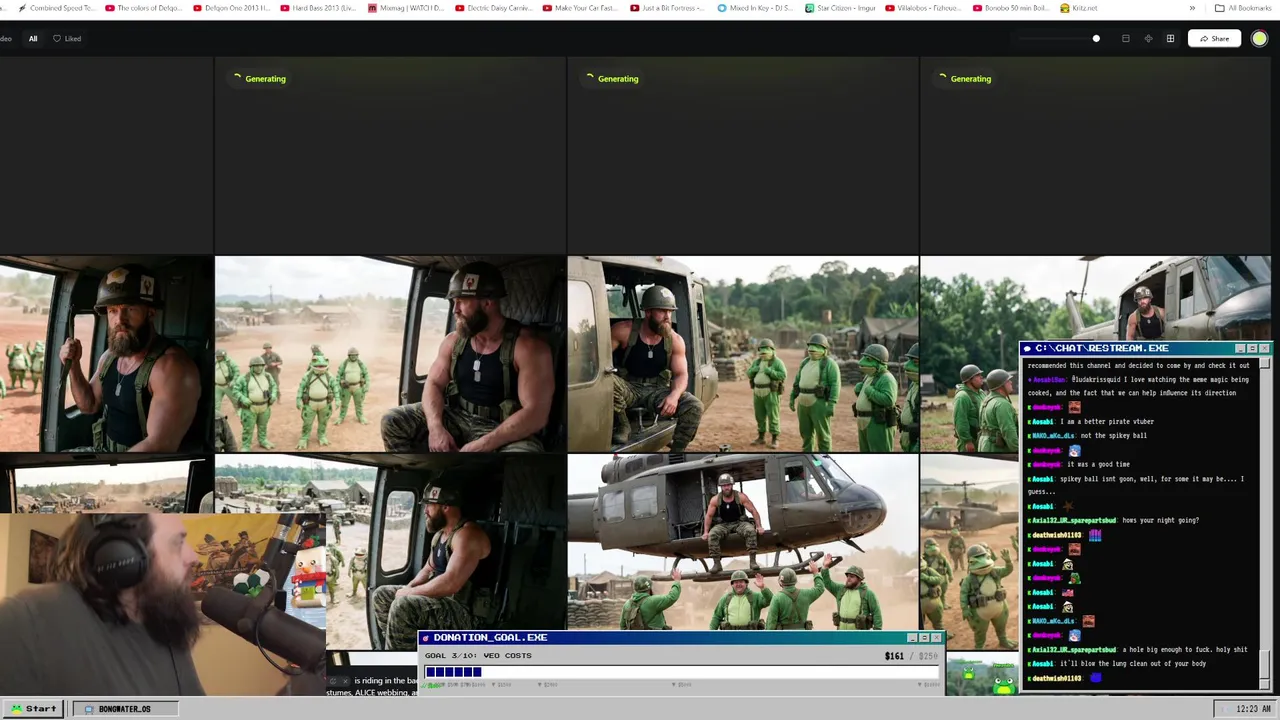Open image of frog soldiers lined up on dirt

[x=389, y=354]
